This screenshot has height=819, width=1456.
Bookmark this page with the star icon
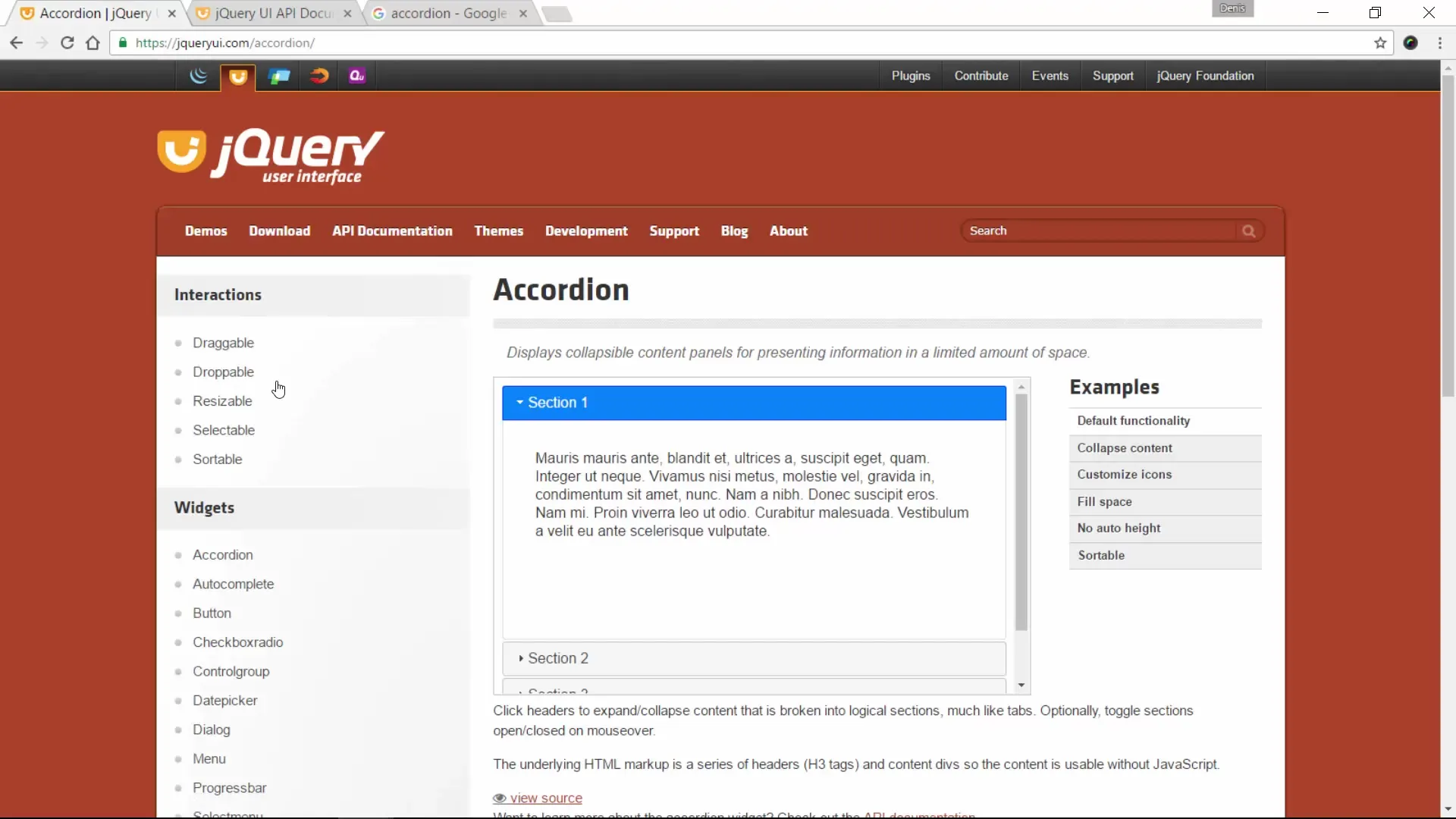(x=1380, y=43)
